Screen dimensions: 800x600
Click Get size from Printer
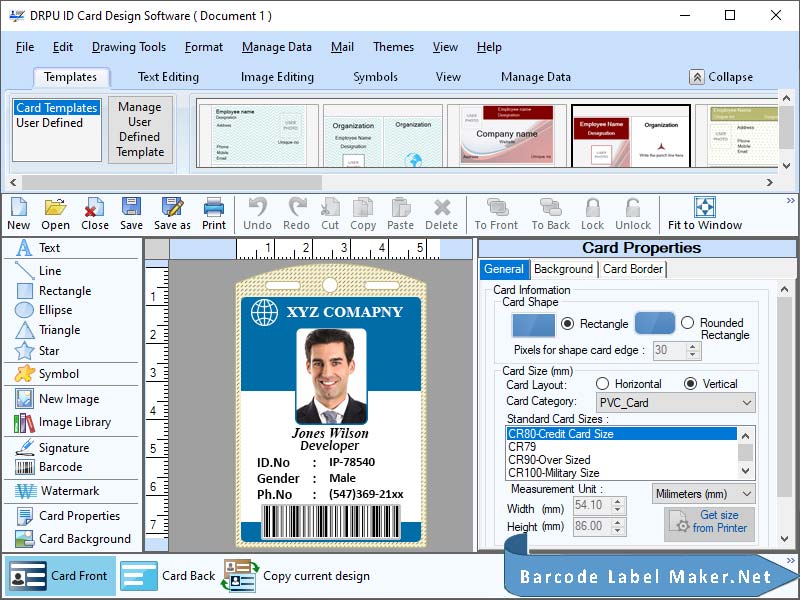710,521
